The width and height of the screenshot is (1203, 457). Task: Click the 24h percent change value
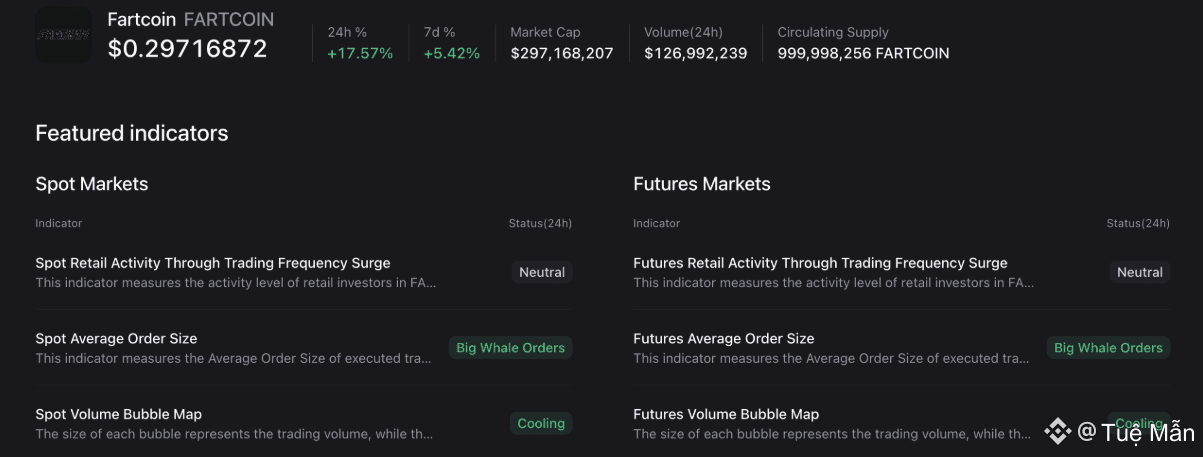(360, 53)
